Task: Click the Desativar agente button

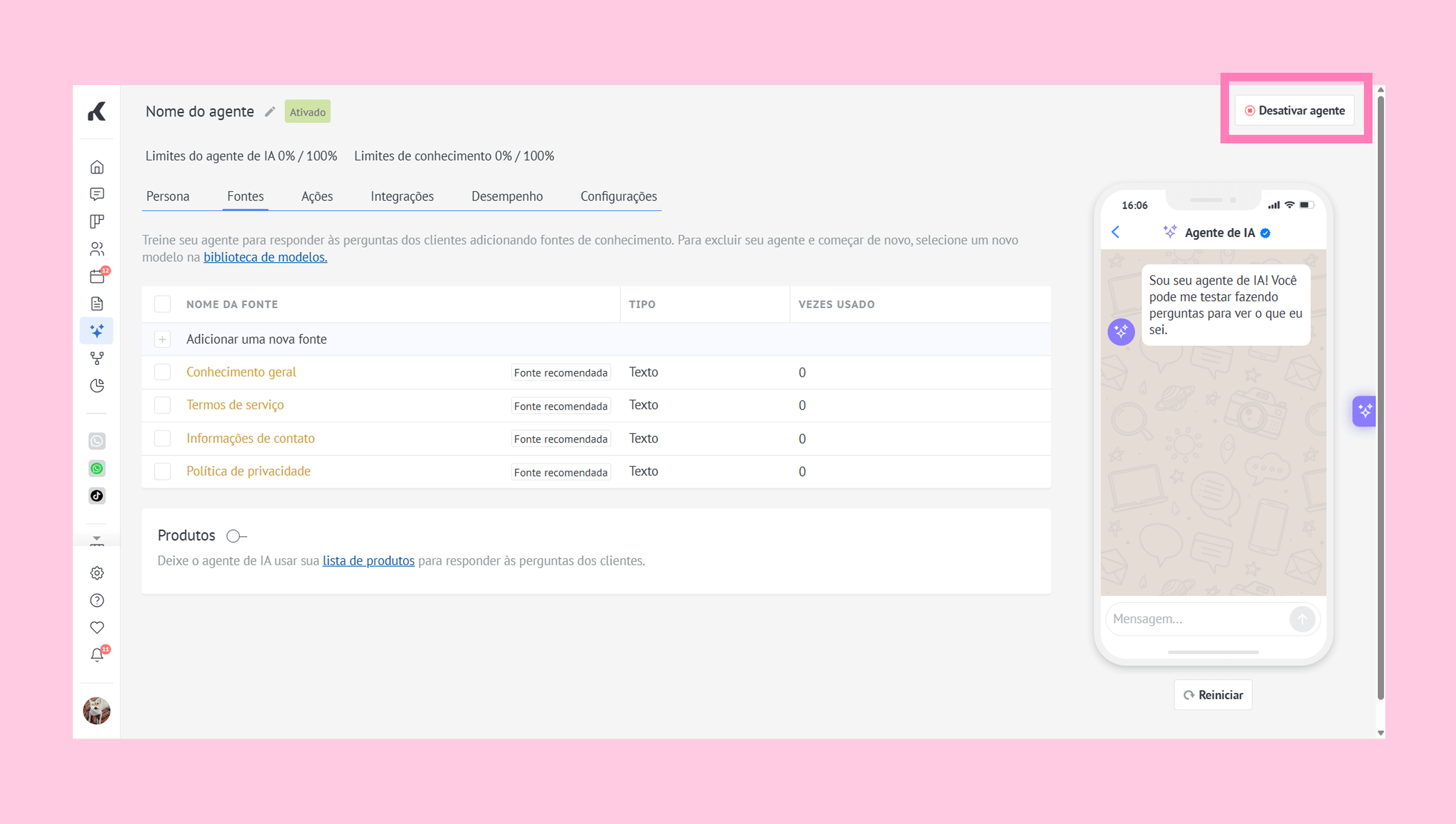Action: point(1294,110)
